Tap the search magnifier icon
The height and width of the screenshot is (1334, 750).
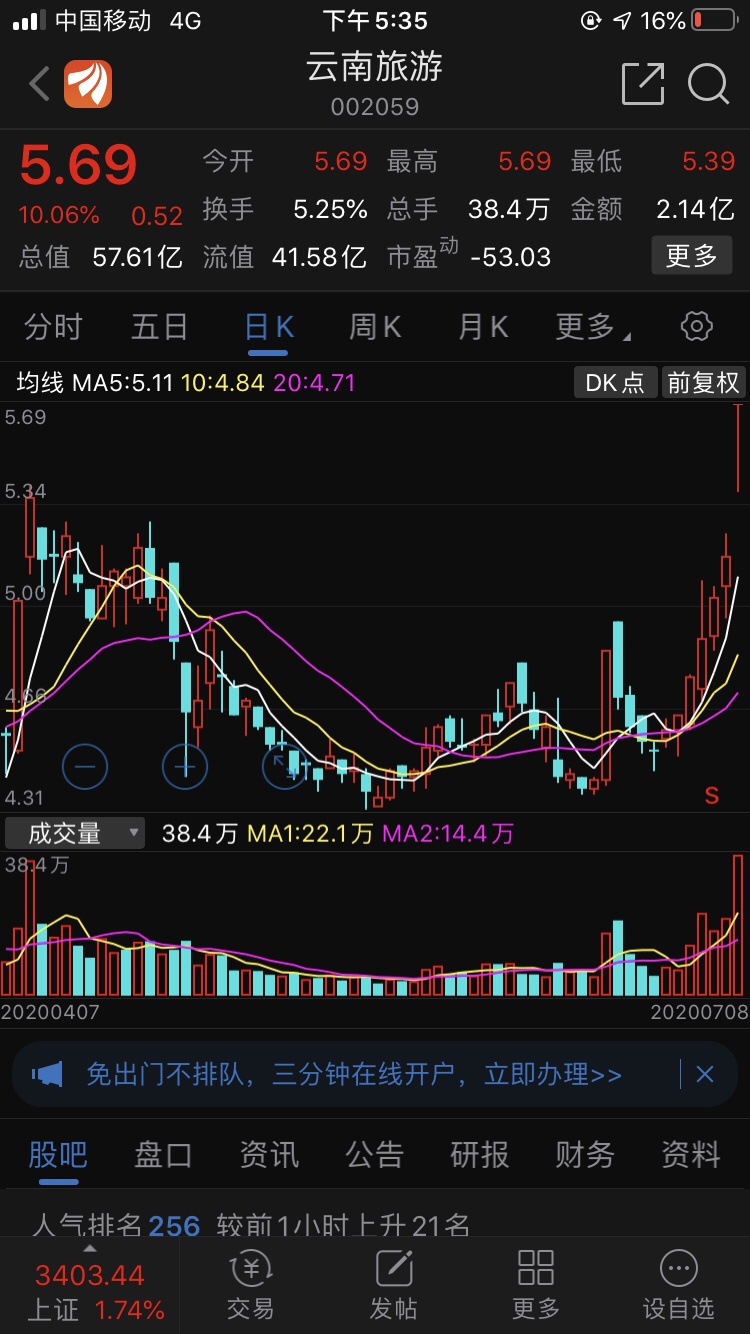pos(708,84)
